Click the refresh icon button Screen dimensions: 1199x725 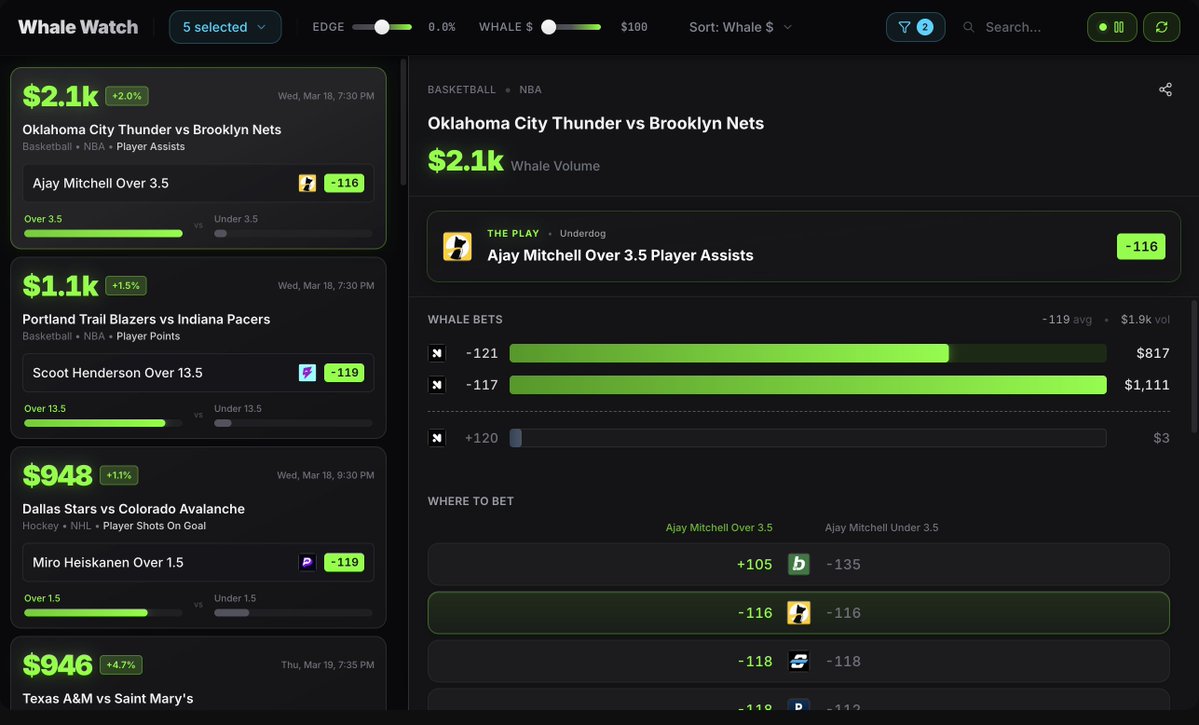(x=1161, y=27)
